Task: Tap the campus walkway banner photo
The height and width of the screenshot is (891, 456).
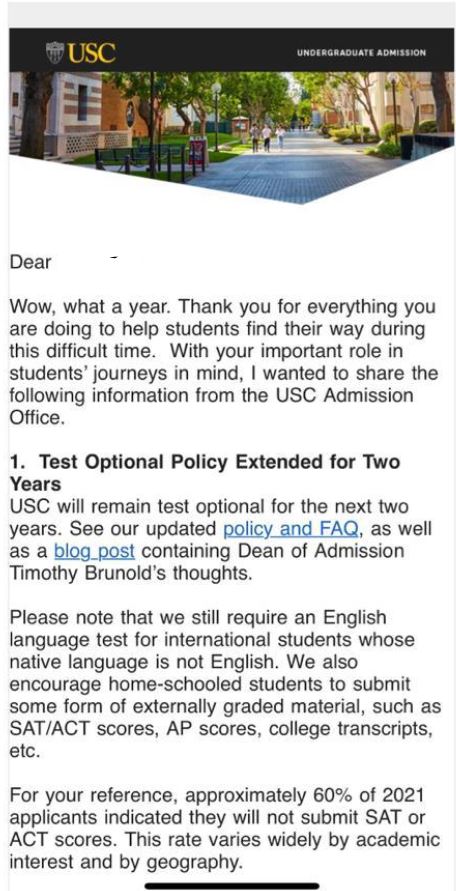Action: (x=232, y=136)
